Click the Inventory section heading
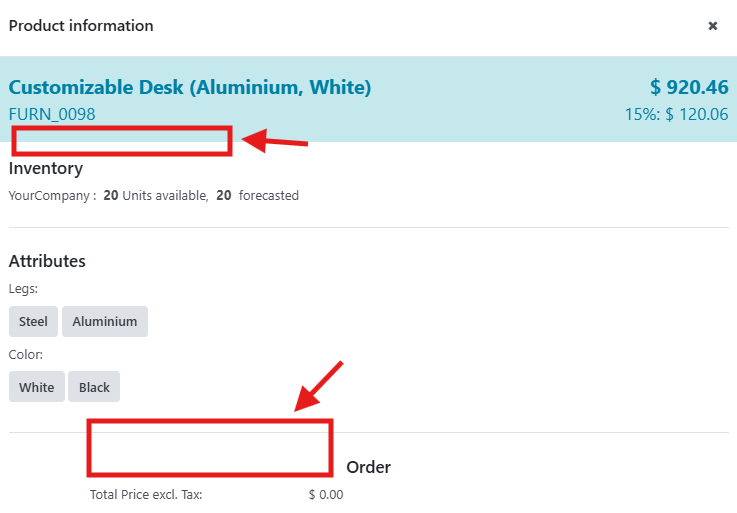737x513 pixels. coord(46,168)
